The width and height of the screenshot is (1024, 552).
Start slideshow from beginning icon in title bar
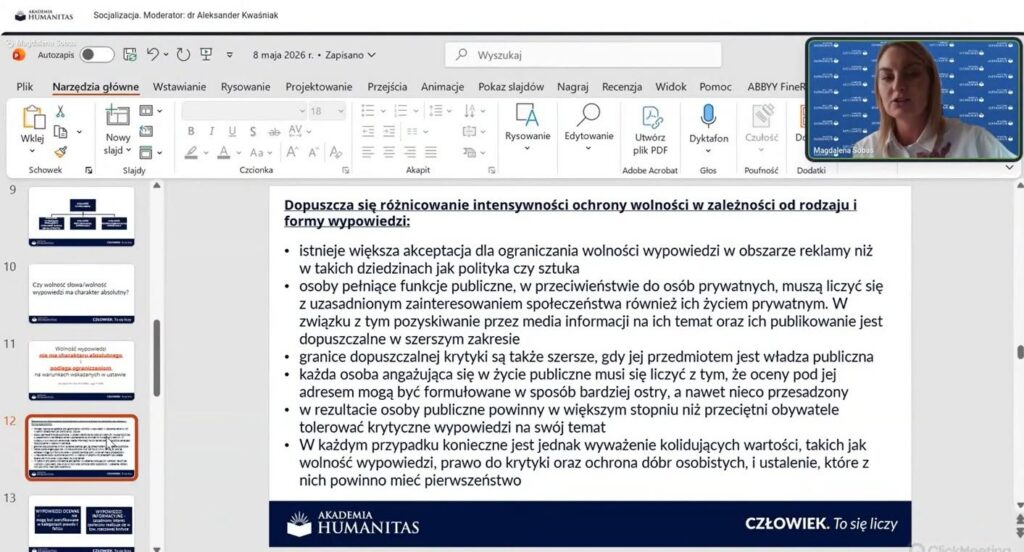[206, 54]
